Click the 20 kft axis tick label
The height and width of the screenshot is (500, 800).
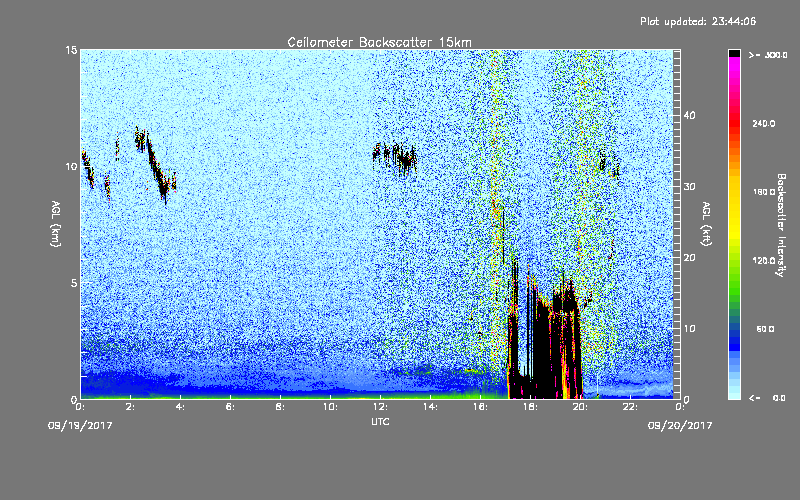[689, 258]
